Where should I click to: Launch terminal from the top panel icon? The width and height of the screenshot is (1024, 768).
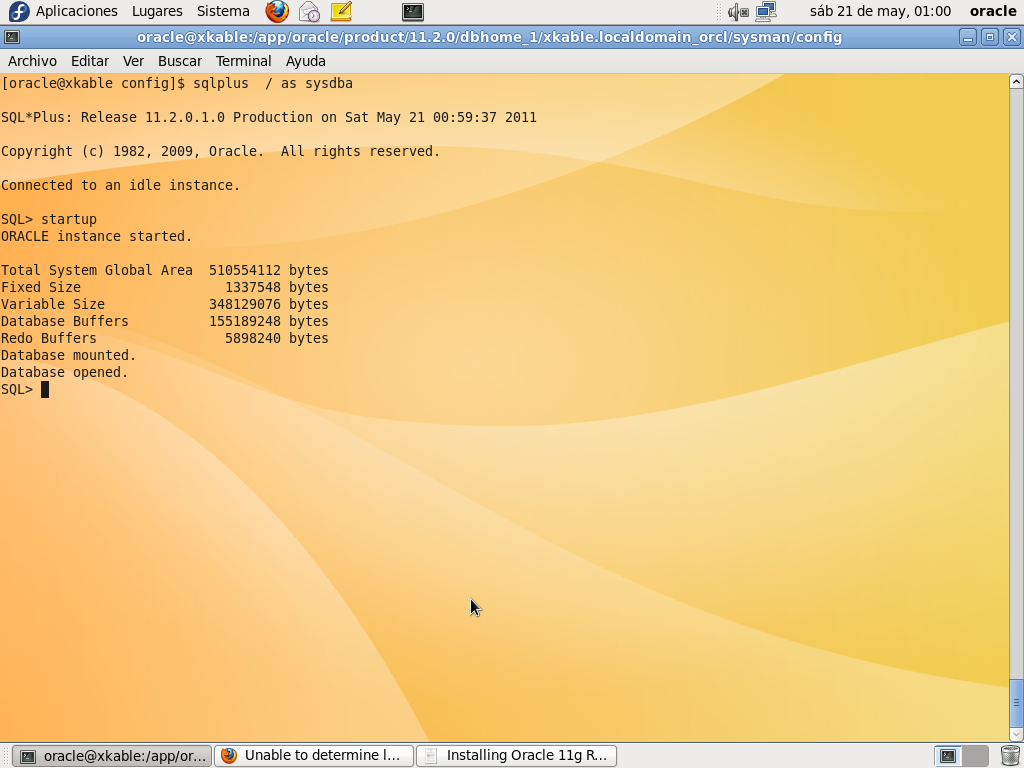pyautogui.click(x=413, y=11)
